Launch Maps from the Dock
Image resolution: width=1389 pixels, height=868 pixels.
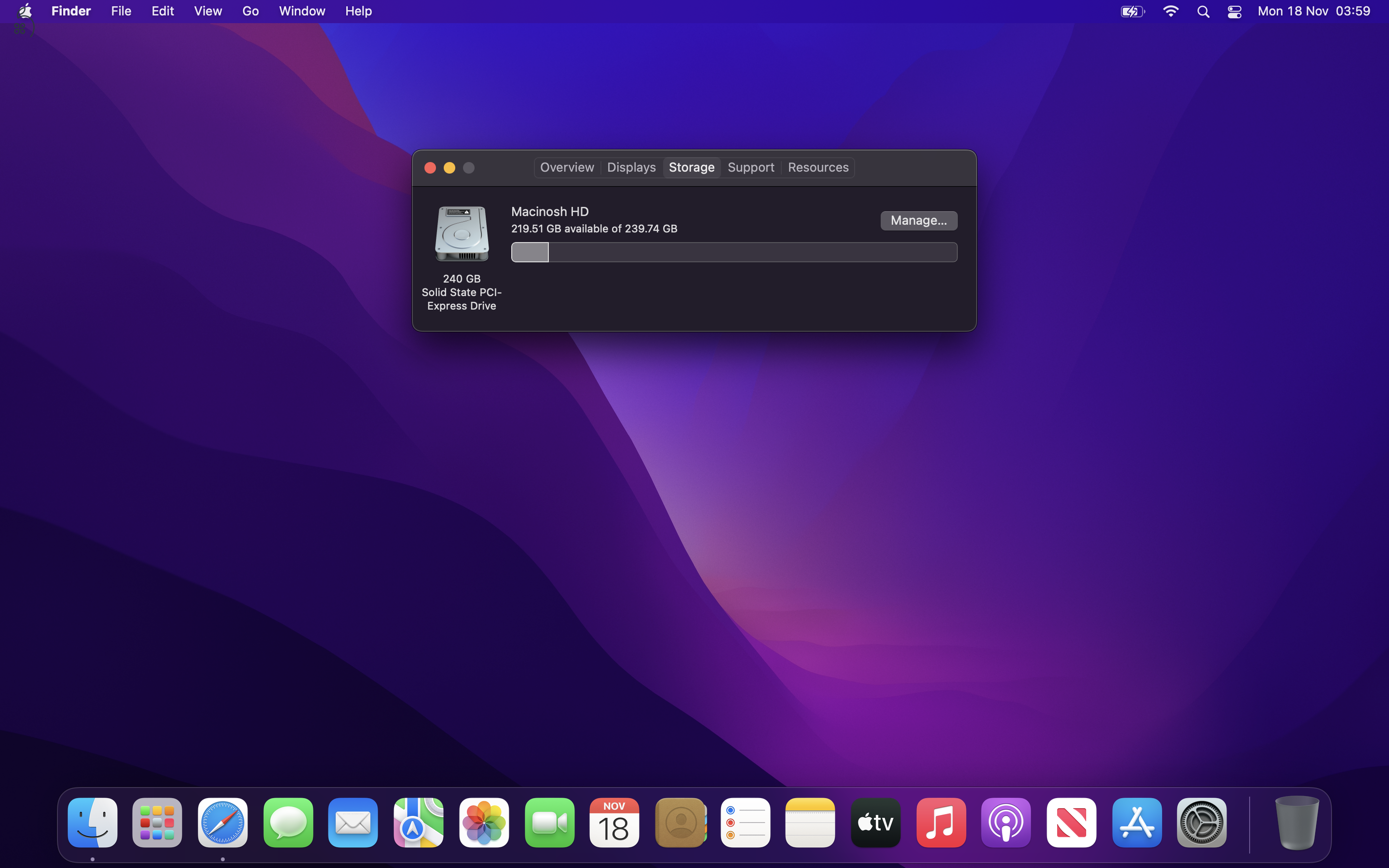click(419, 822)
